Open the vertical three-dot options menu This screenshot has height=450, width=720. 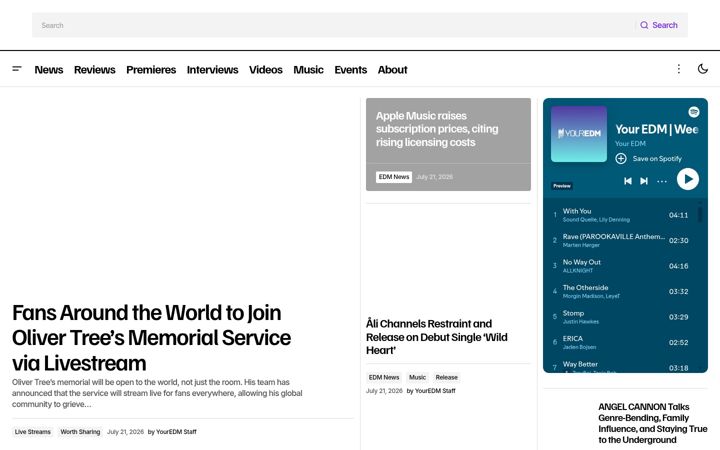(678, 69)
